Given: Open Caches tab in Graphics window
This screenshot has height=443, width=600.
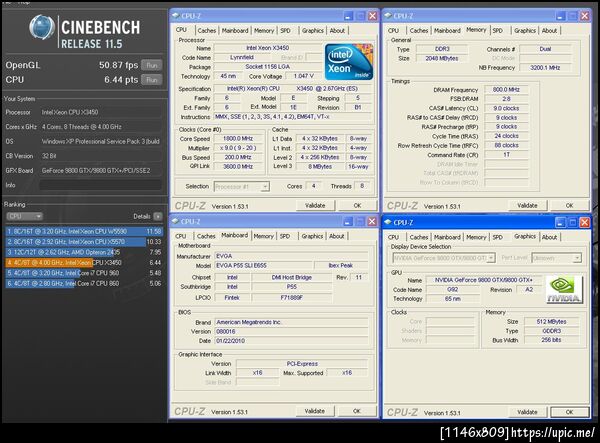Looking at the screenshot, I should click(x=419, y=237).
